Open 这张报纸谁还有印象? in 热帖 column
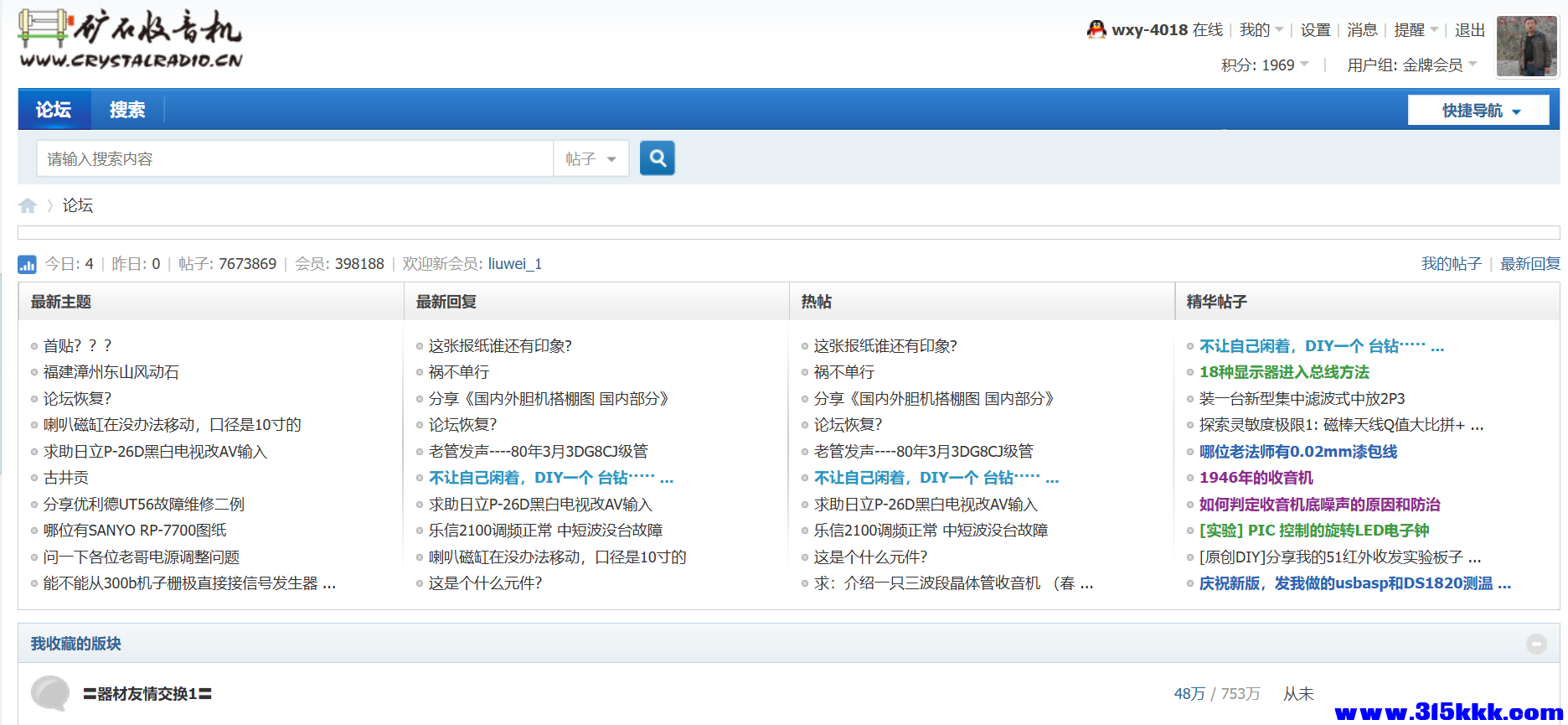Screen dimensions: 1568x725 tap(885, 345)
